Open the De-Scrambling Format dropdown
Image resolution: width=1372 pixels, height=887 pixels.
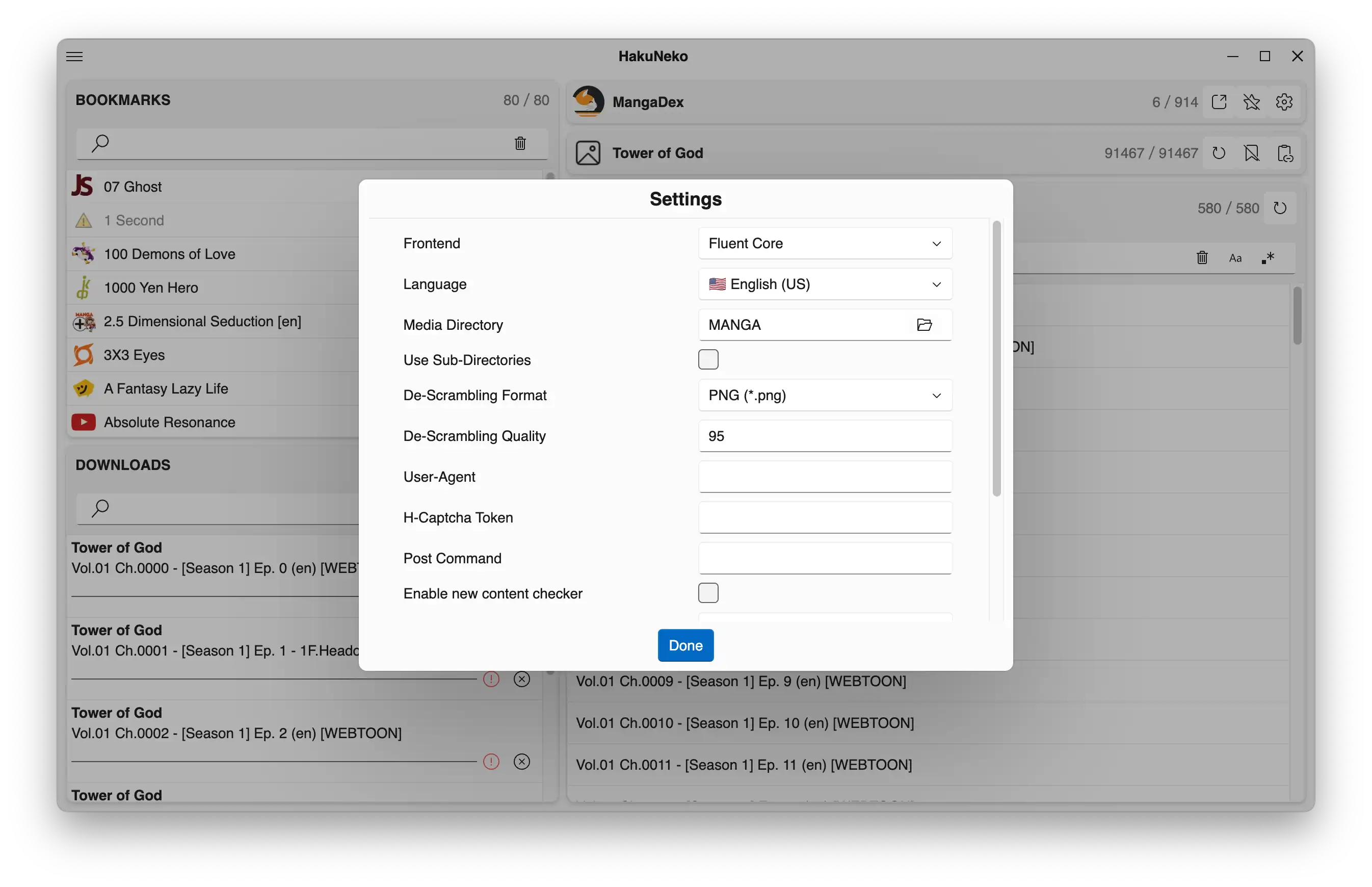pos(825,396)
